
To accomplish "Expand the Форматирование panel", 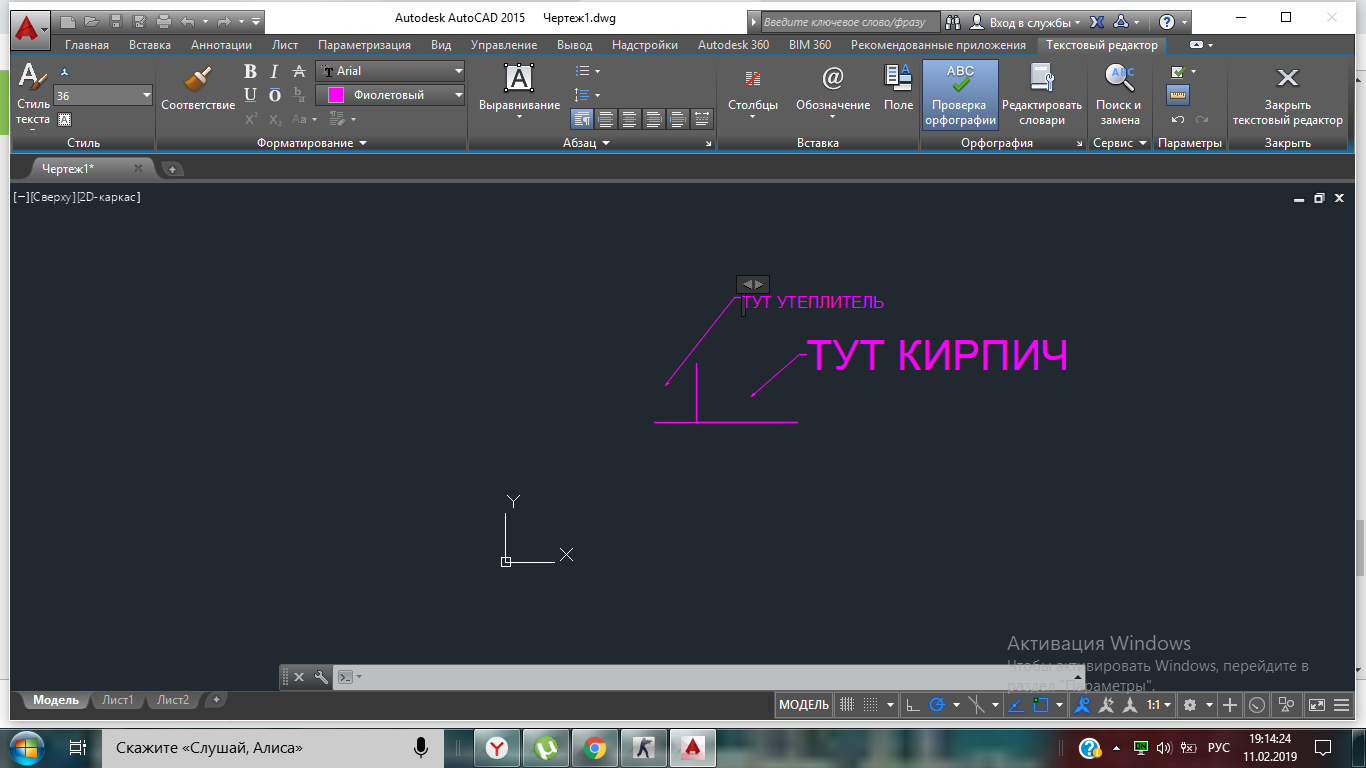I will click(312, 143).
